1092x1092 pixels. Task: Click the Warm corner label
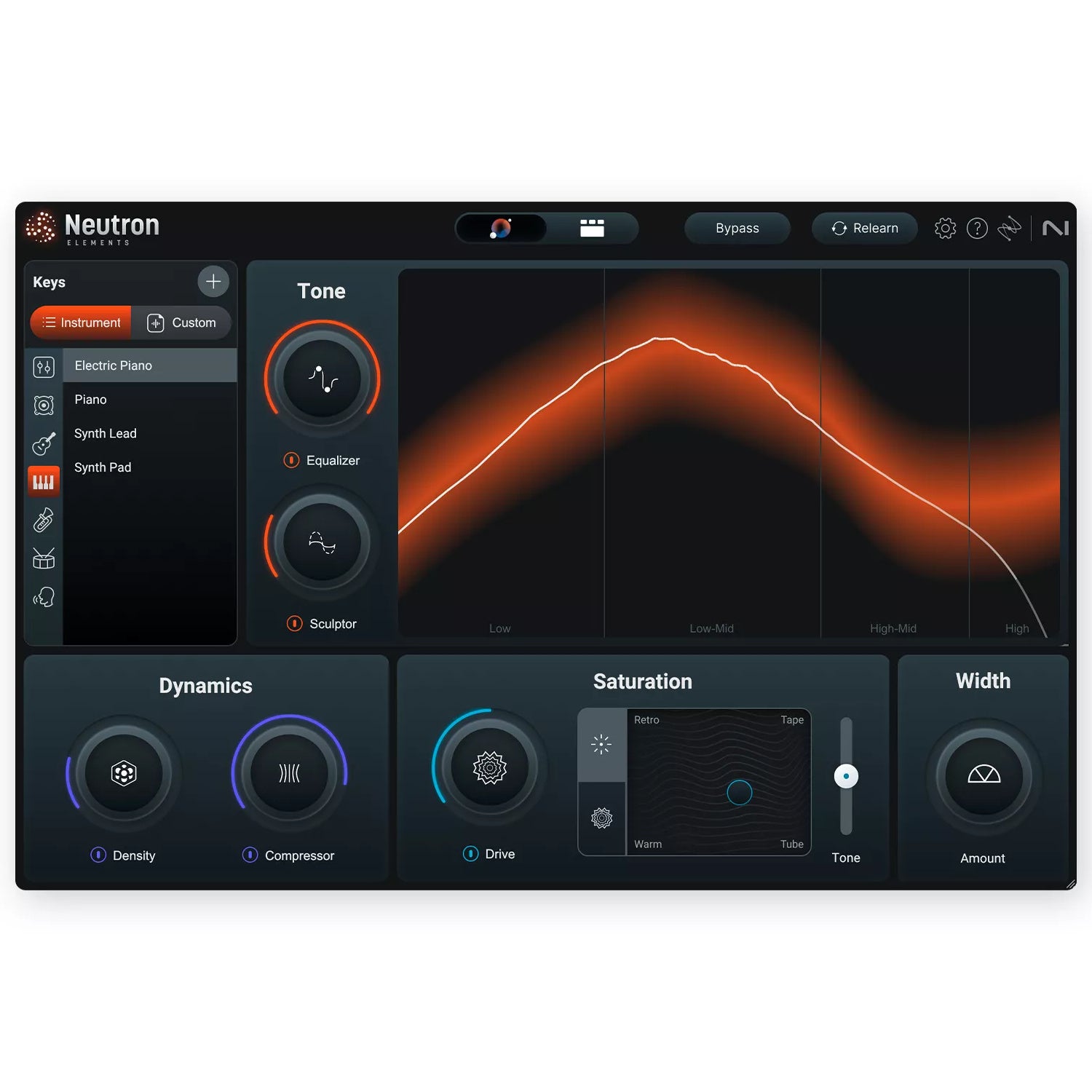[x=648, y=844]
